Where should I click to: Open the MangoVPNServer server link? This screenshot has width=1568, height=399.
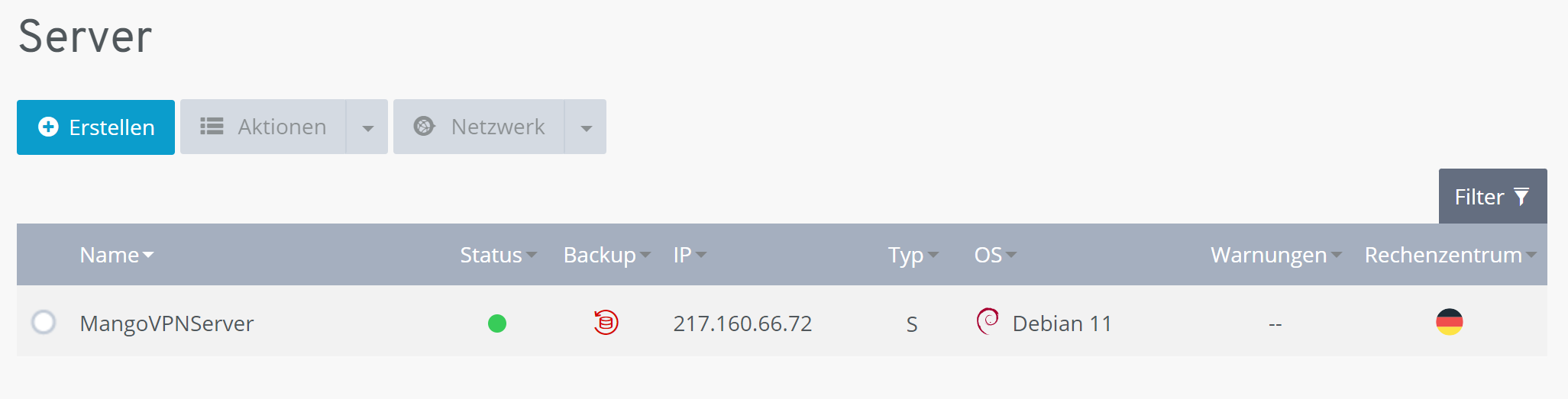point(166,323)
